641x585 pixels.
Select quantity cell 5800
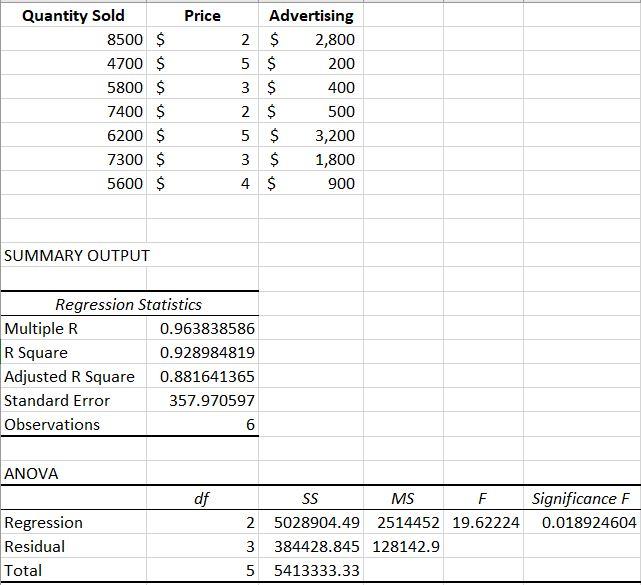tap(73, 87)
